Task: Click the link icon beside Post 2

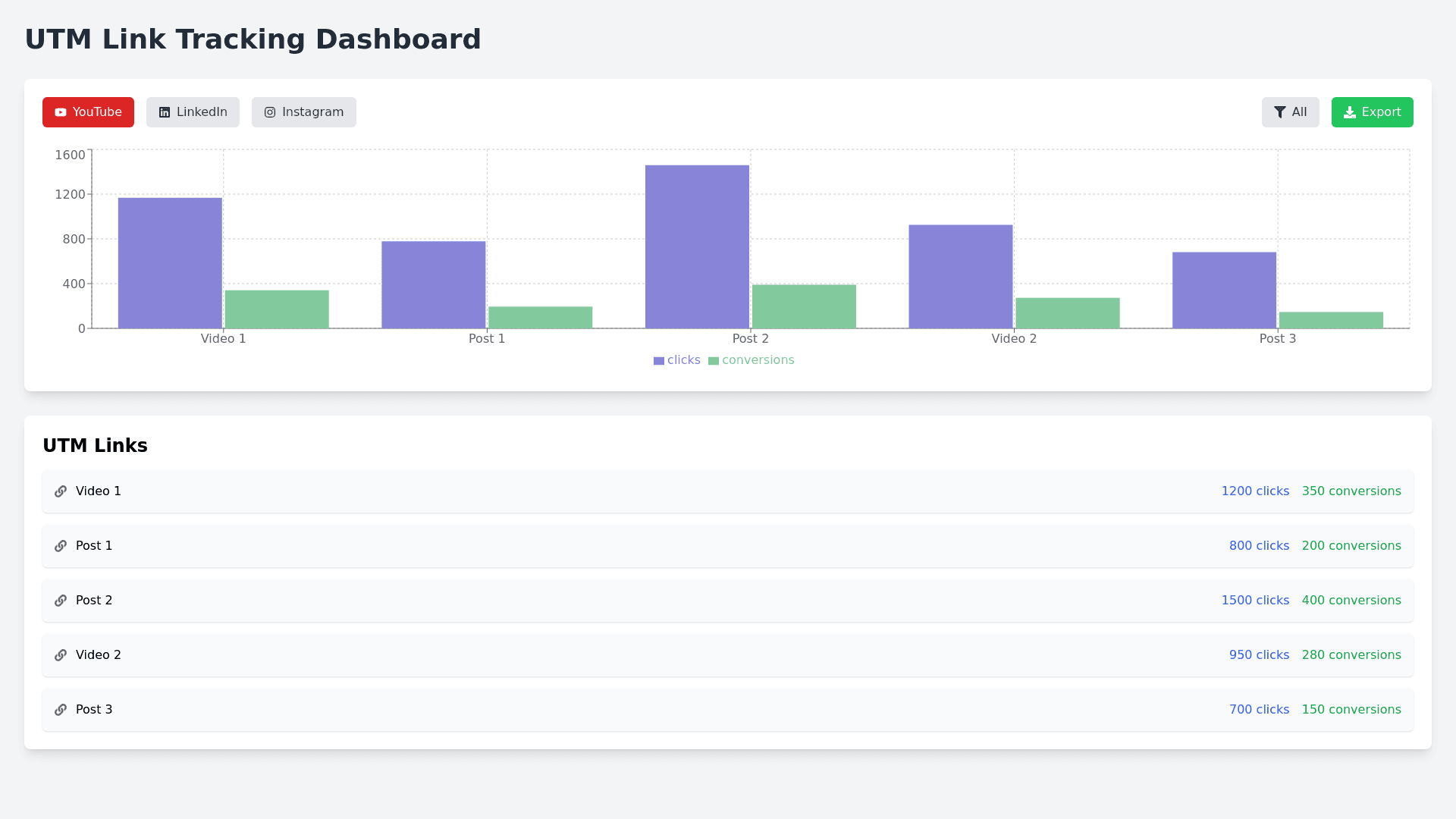Action: (x=61, y=601)
